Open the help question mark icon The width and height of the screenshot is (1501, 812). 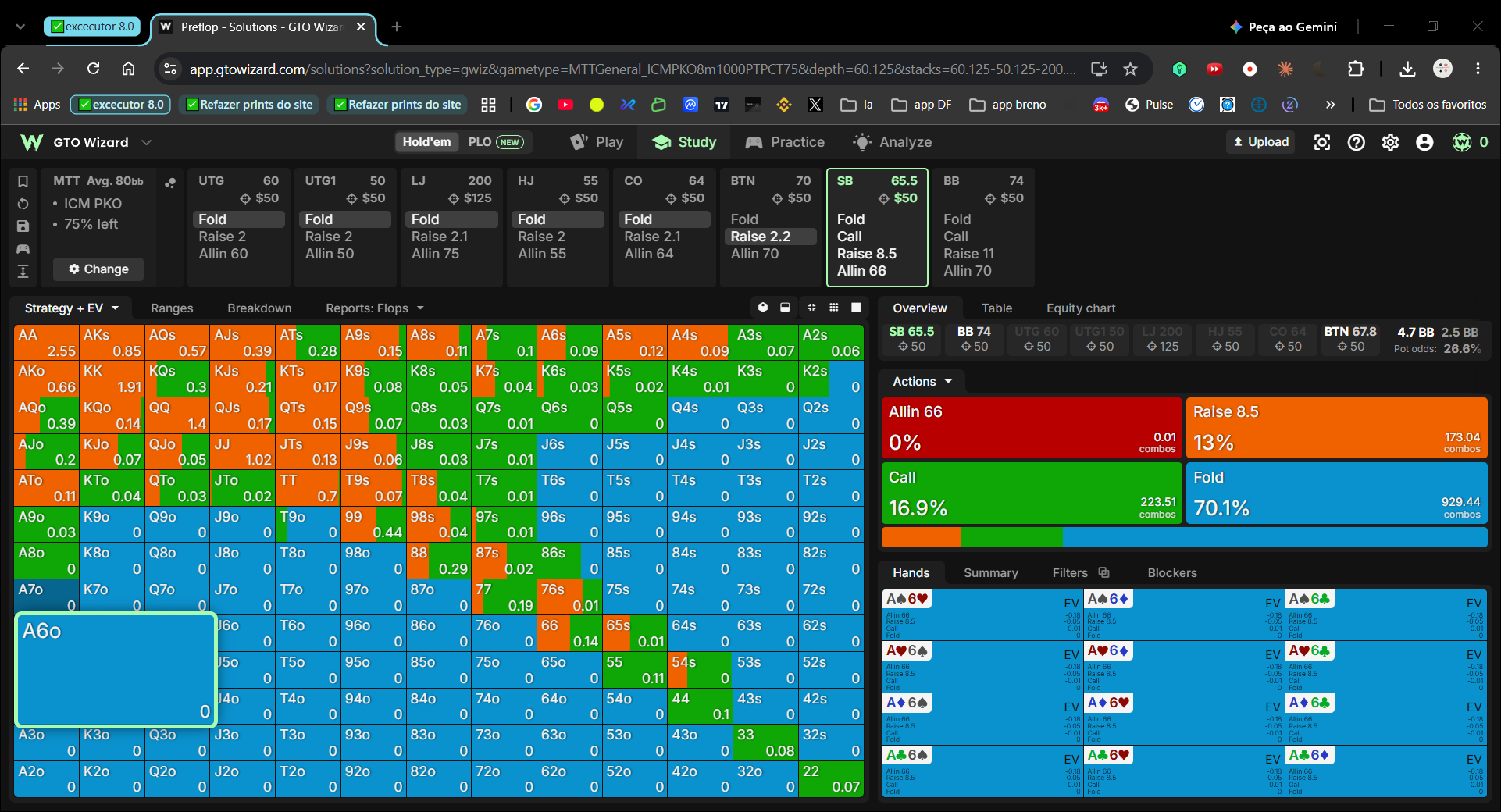tap(1357, 142)
